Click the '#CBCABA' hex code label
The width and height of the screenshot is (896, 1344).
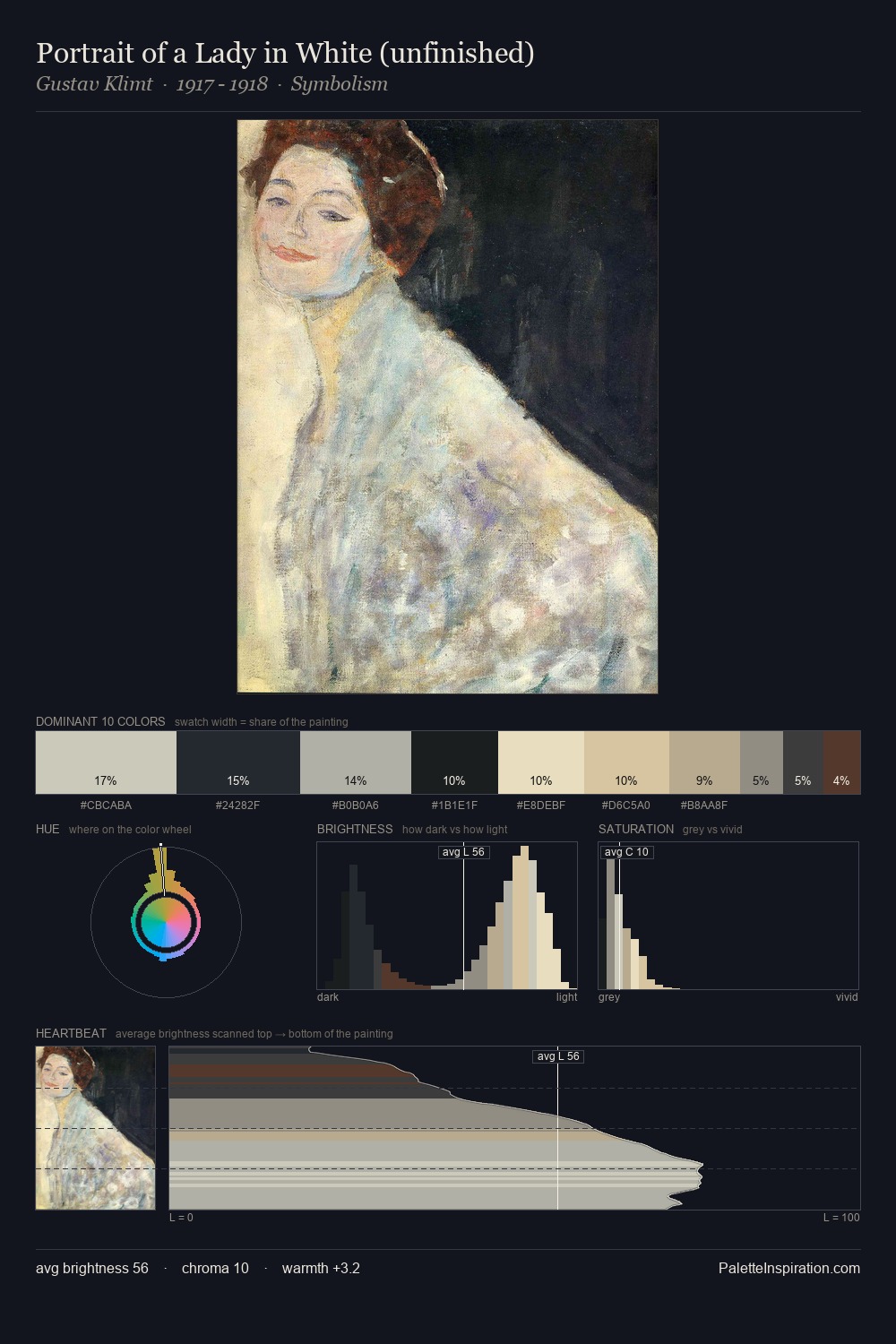coord(106,806)
